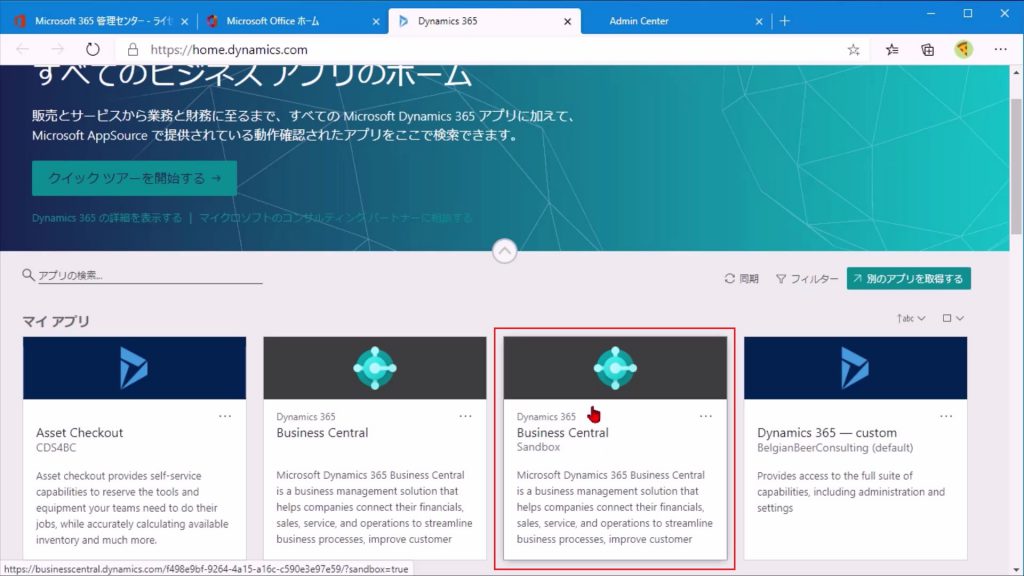
Task: Open Business Central app without Sandbox label
Action: [x=375, y=447]
